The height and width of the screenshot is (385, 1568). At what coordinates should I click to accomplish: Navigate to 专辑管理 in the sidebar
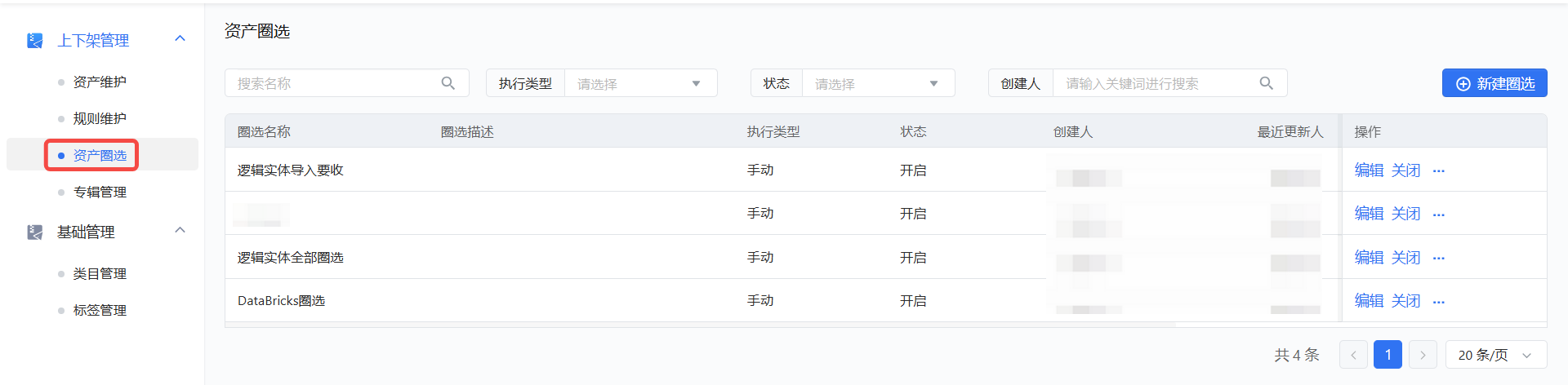tap(100, 192)
